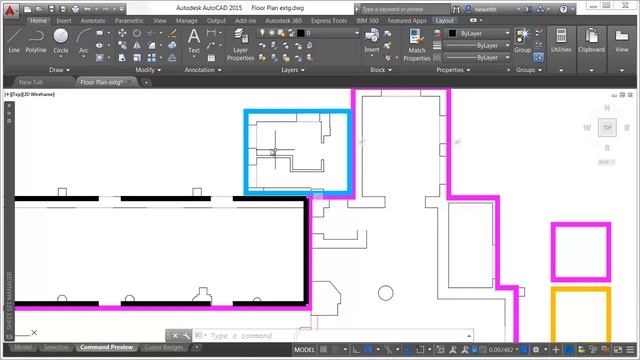
Task: Click the Help question mark icon
Action: pos(563,9)
